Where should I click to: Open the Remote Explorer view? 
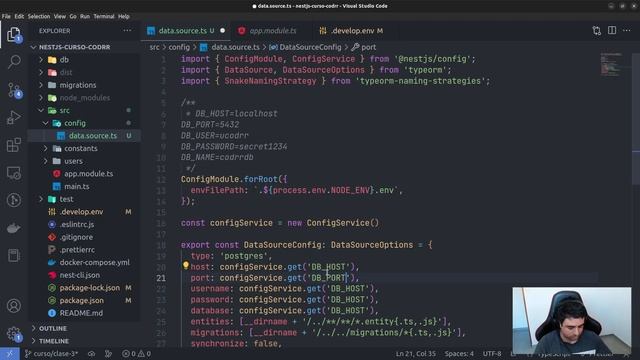[x=14, y=173]
